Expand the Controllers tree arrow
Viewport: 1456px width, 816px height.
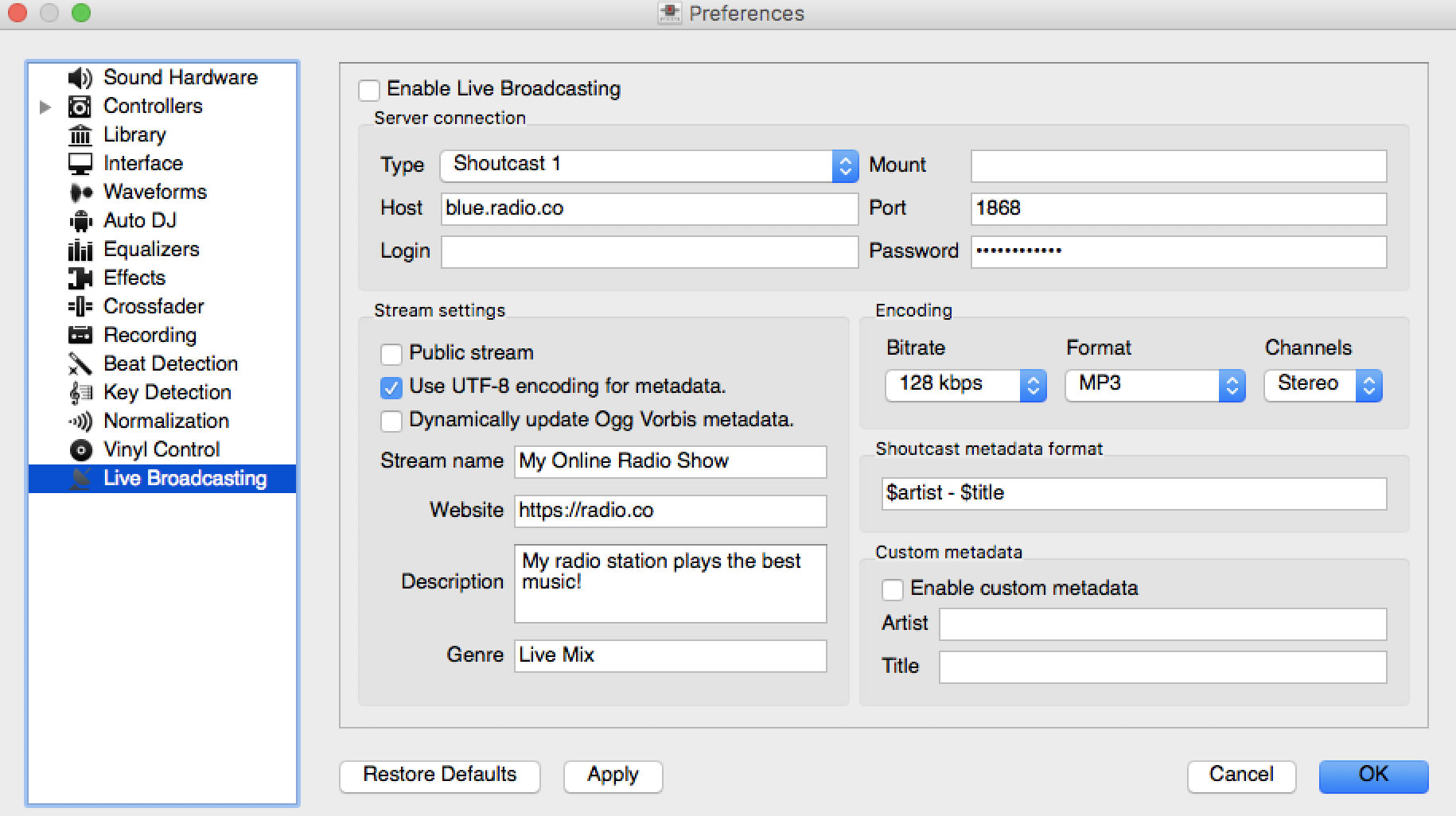pyautogui.click(x=45, y=107)
